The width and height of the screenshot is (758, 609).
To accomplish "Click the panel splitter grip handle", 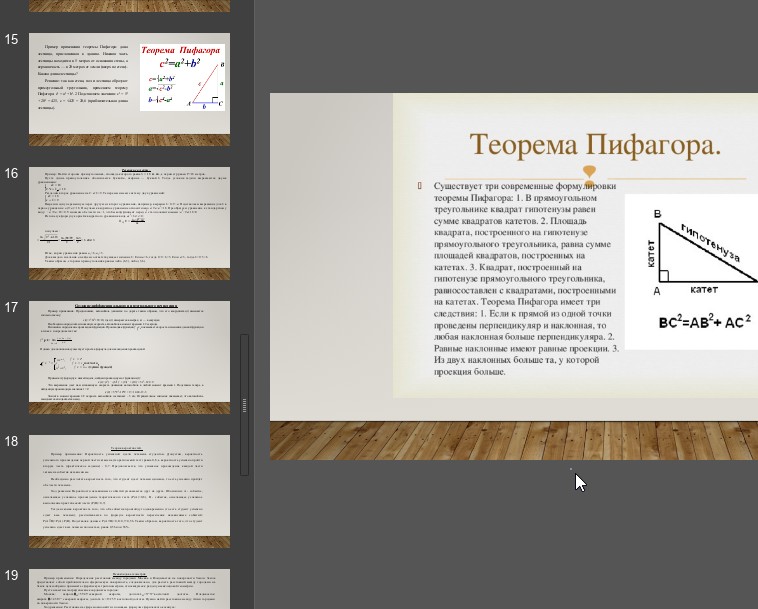I will [x=245, y=405].
